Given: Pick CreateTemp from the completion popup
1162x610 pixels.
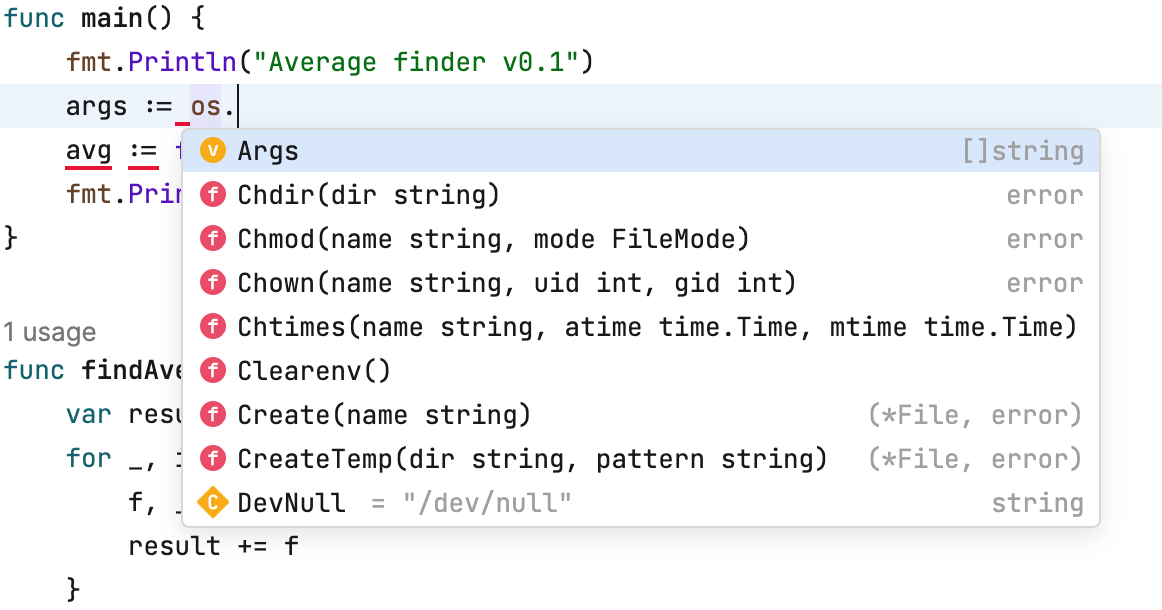Looking at the screenshot, I should click(532, 459).
